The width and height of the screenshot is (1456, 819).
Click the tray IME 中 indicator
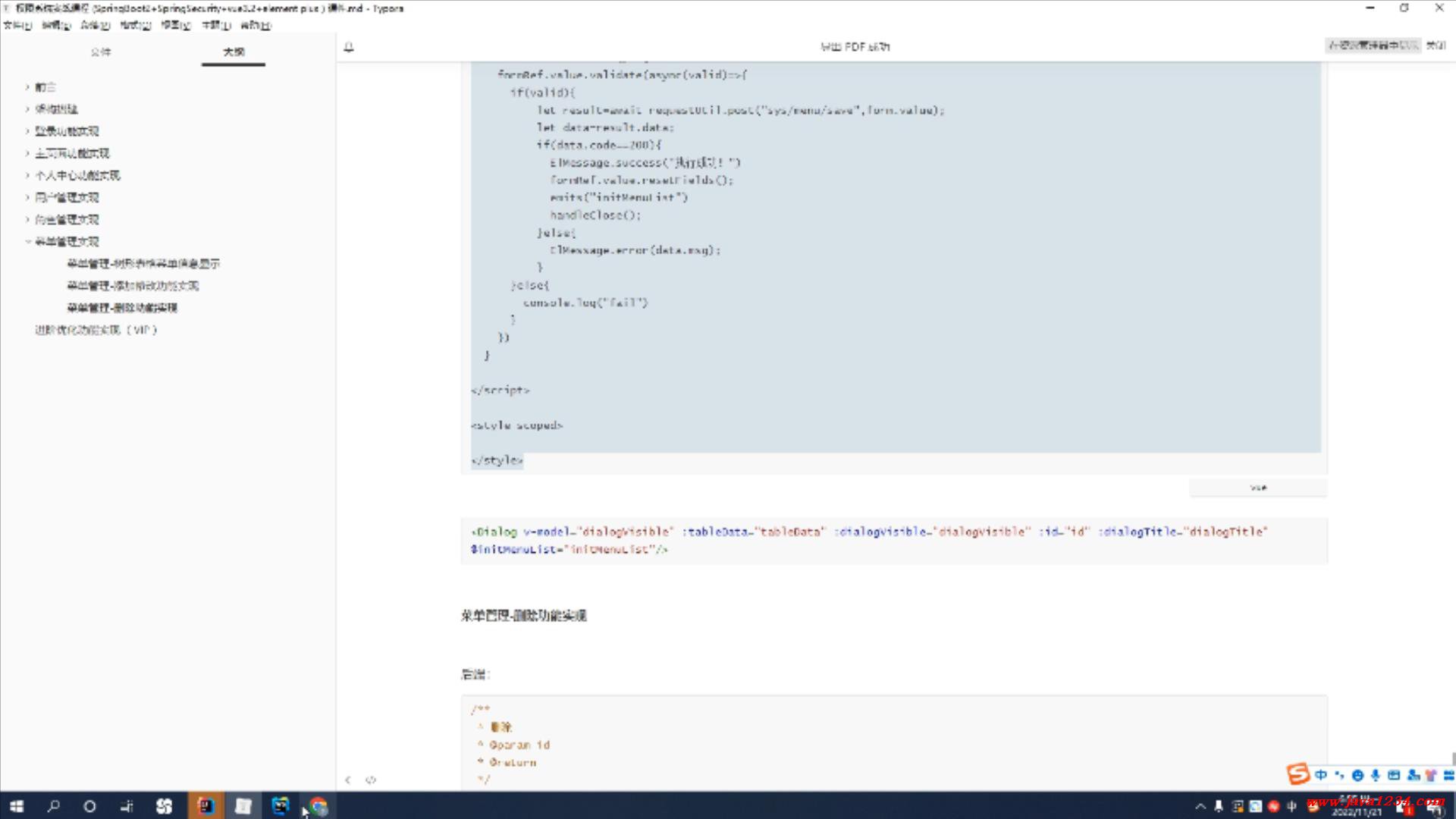[1292, 806]
